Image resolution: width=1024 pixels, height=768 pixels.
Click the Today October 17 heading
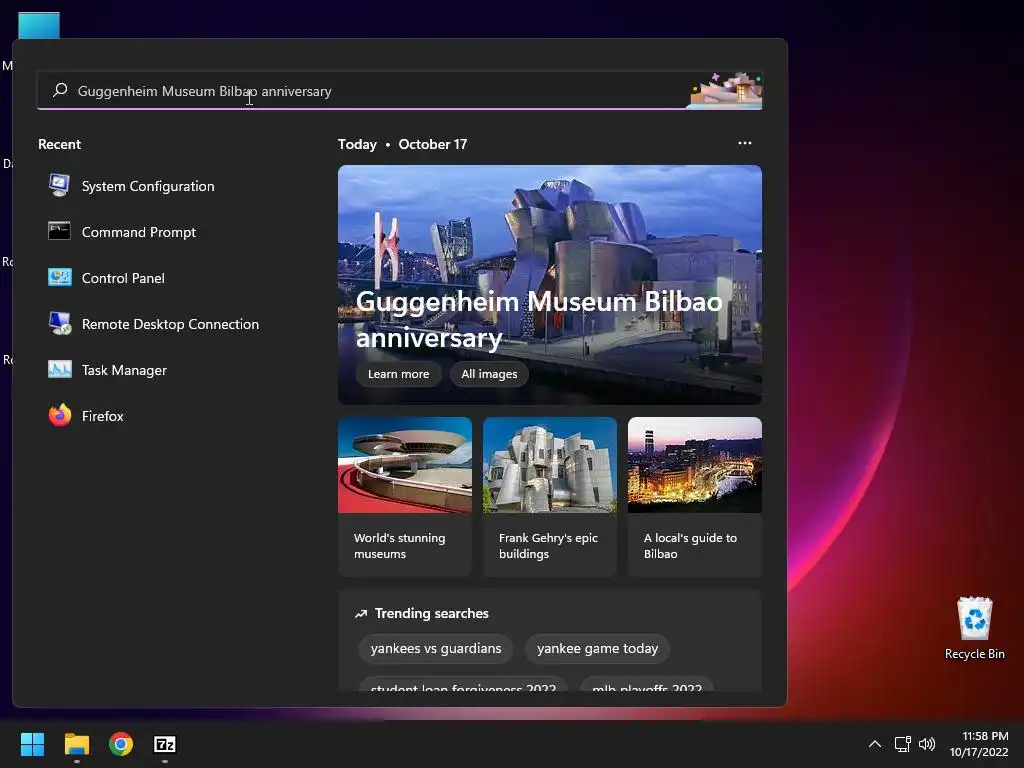pyautogui.click(x=402, y=144)
